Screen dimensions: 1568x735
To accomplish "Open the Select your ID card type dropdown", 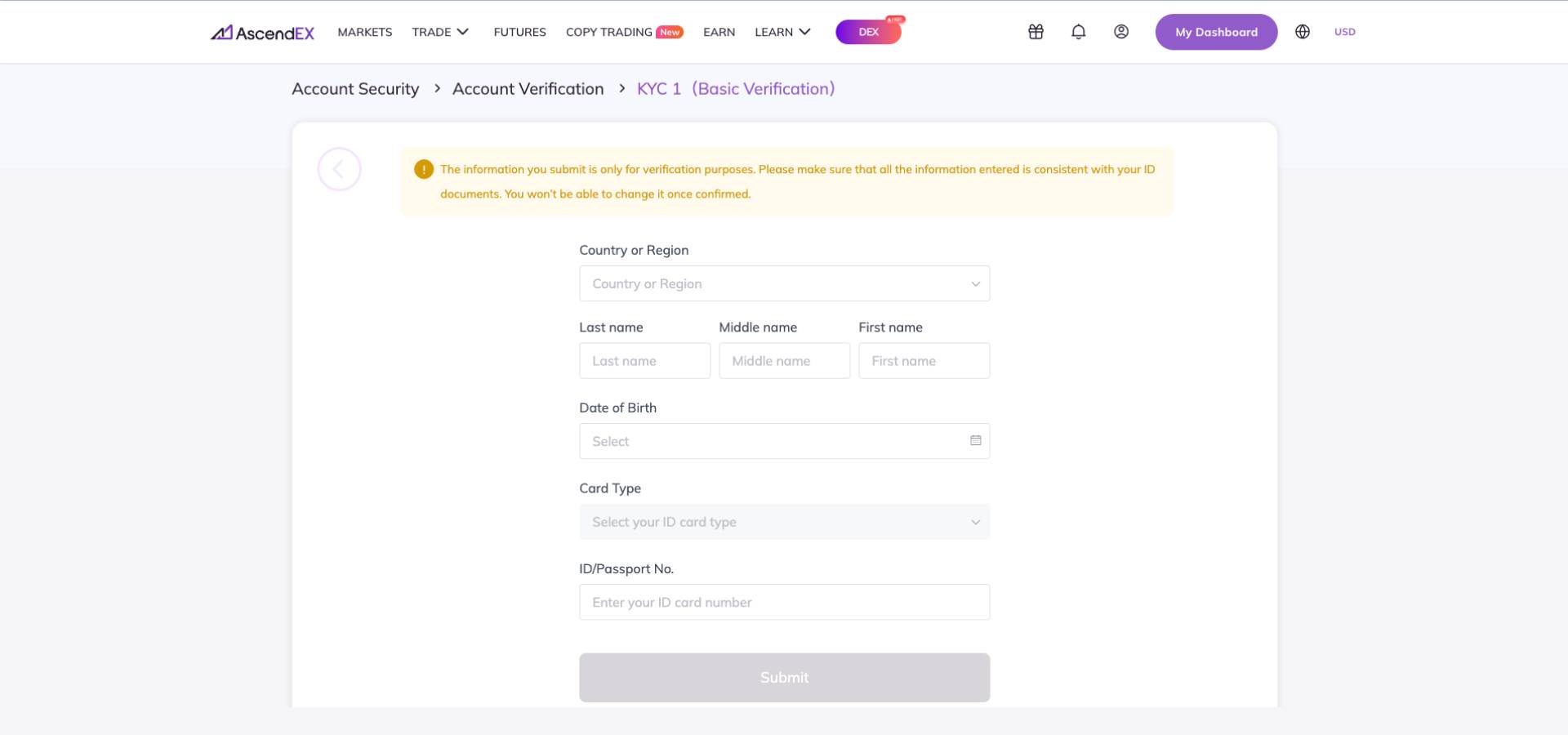I will point(784,522).
